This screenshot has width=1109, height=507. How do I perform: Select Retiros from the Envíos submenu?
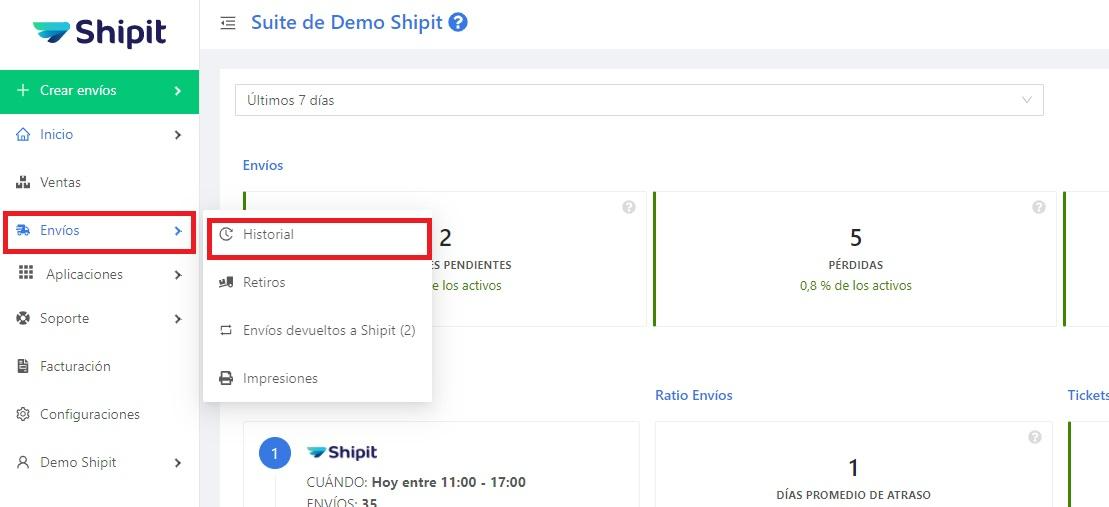point(264,282)
